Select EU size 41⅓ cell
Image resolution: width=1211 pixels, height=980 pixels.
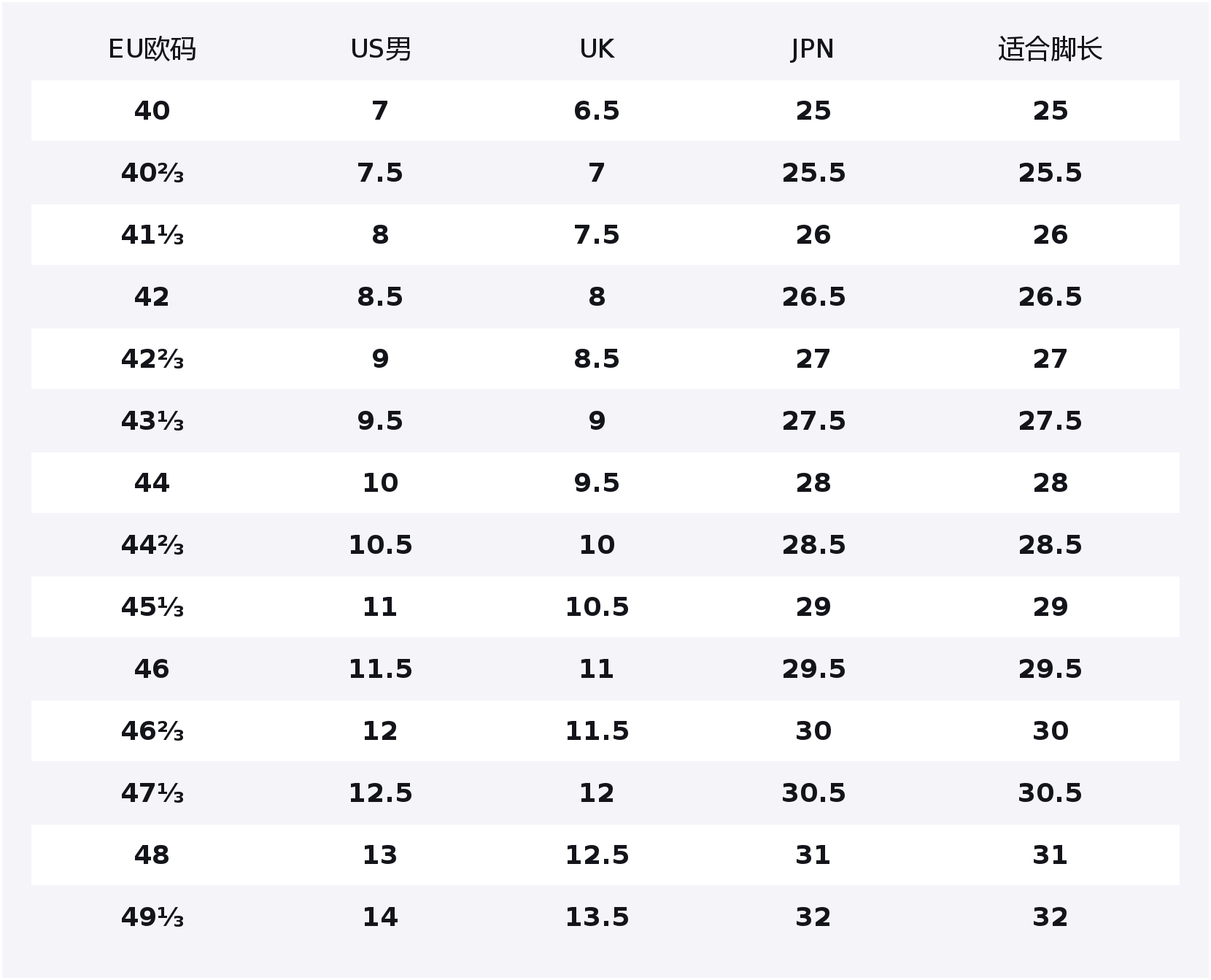(x=152, y=235)
